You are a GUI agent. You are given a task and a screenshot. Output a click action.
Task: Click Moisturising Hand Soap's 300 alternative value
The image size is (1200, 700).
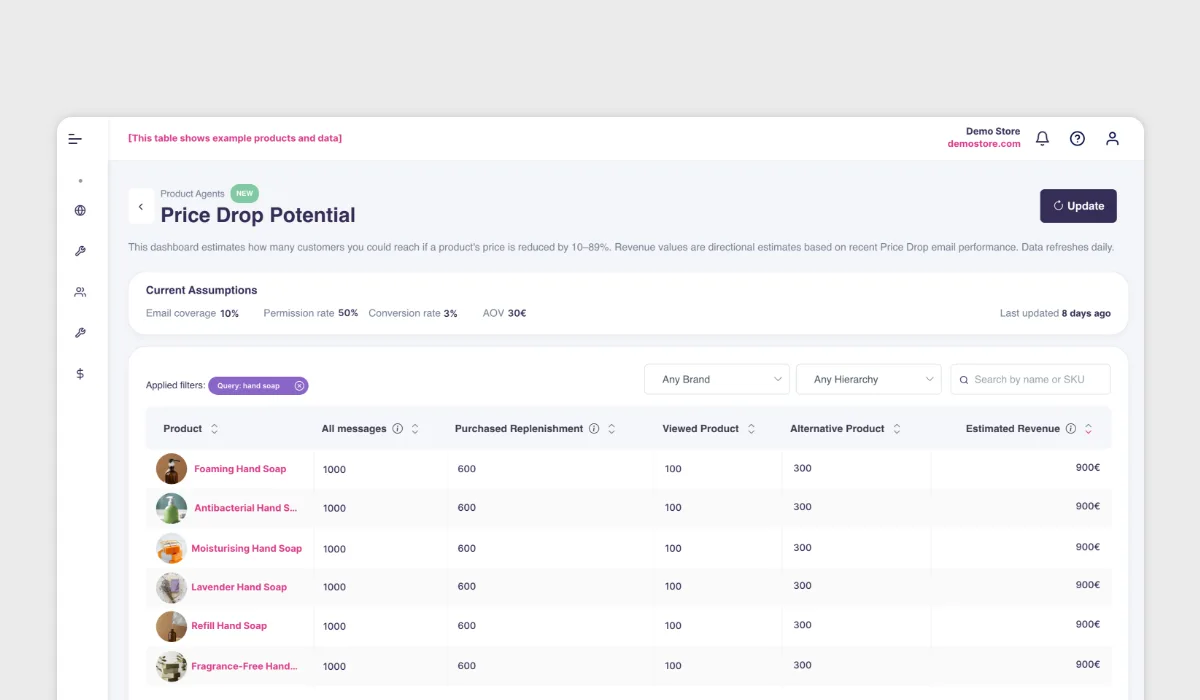pyautogui.click(x=802, y=547)
